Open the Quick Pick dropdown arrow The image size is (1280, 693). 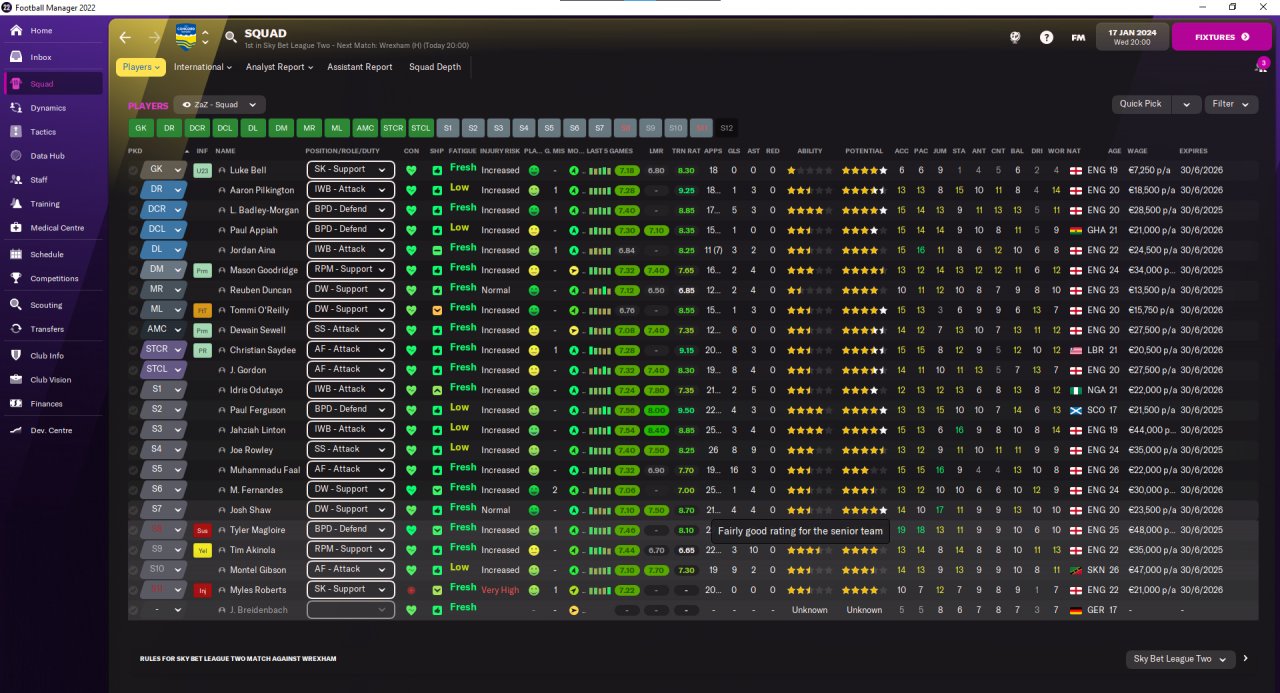pyautogui.click(x=1187, y=104)
